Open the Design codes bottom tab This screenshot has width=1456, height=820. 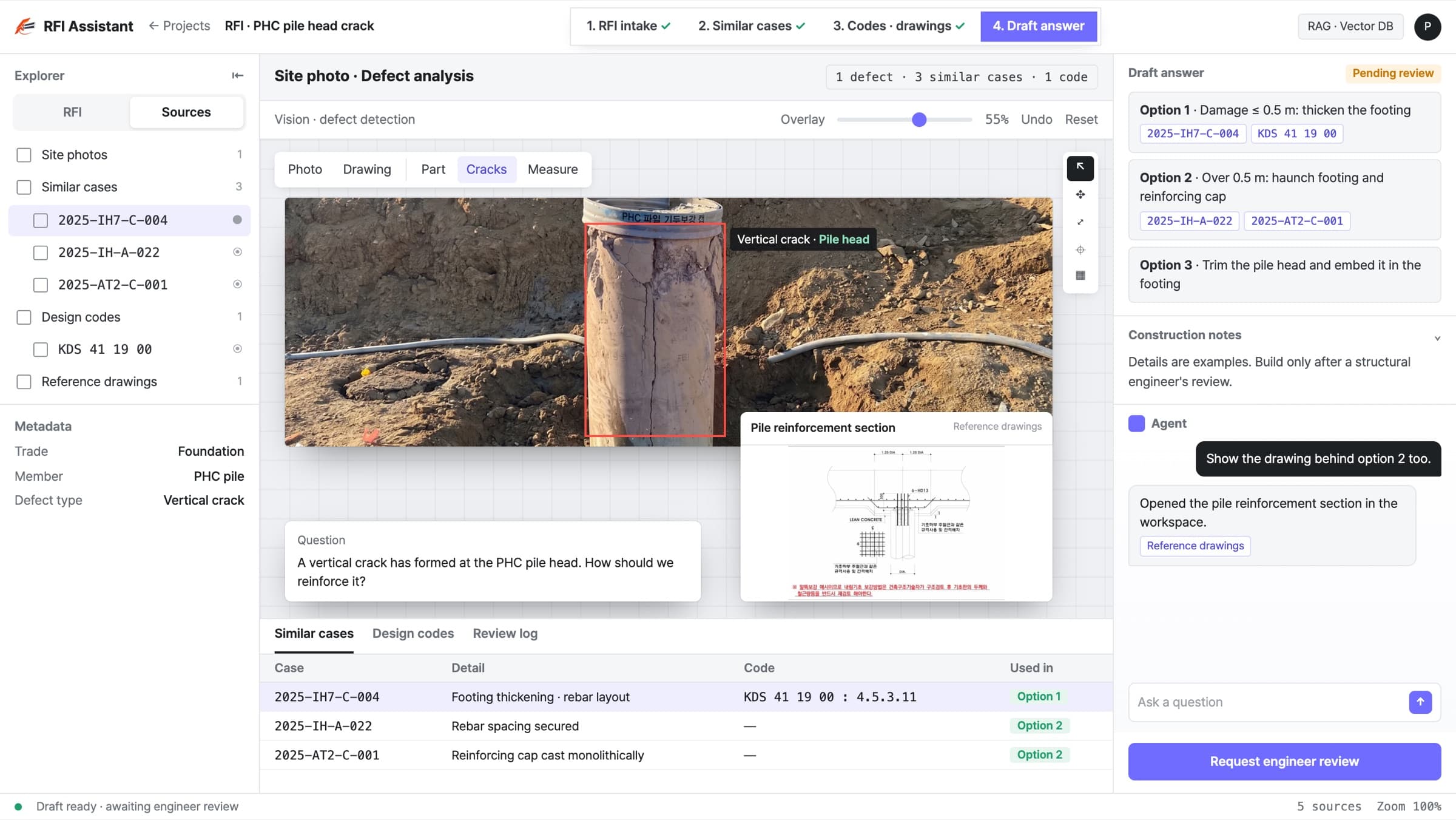[413, 634]
